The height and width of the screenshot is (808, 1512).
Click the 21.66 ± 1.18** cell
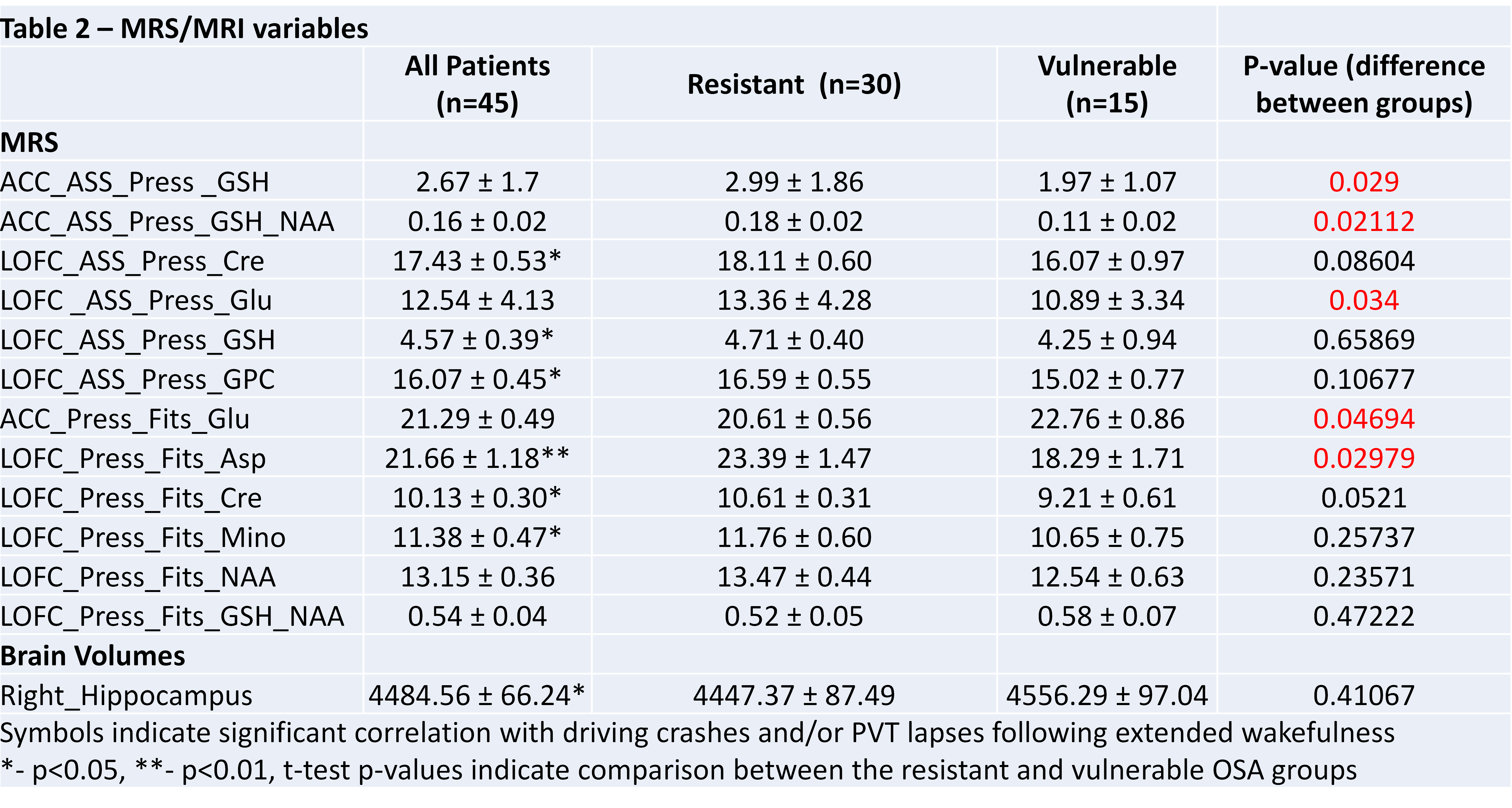tap(477, 458)
